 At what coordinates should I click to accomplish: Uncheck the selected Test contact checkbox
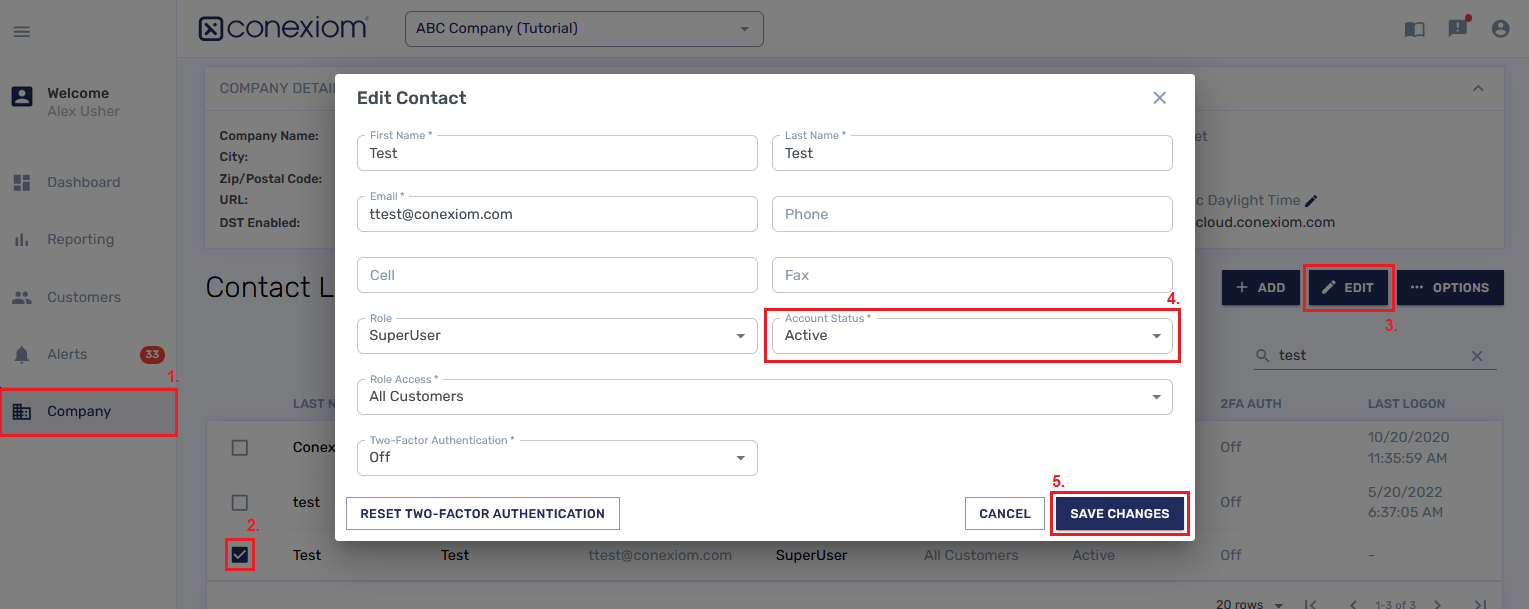(240, 554)
